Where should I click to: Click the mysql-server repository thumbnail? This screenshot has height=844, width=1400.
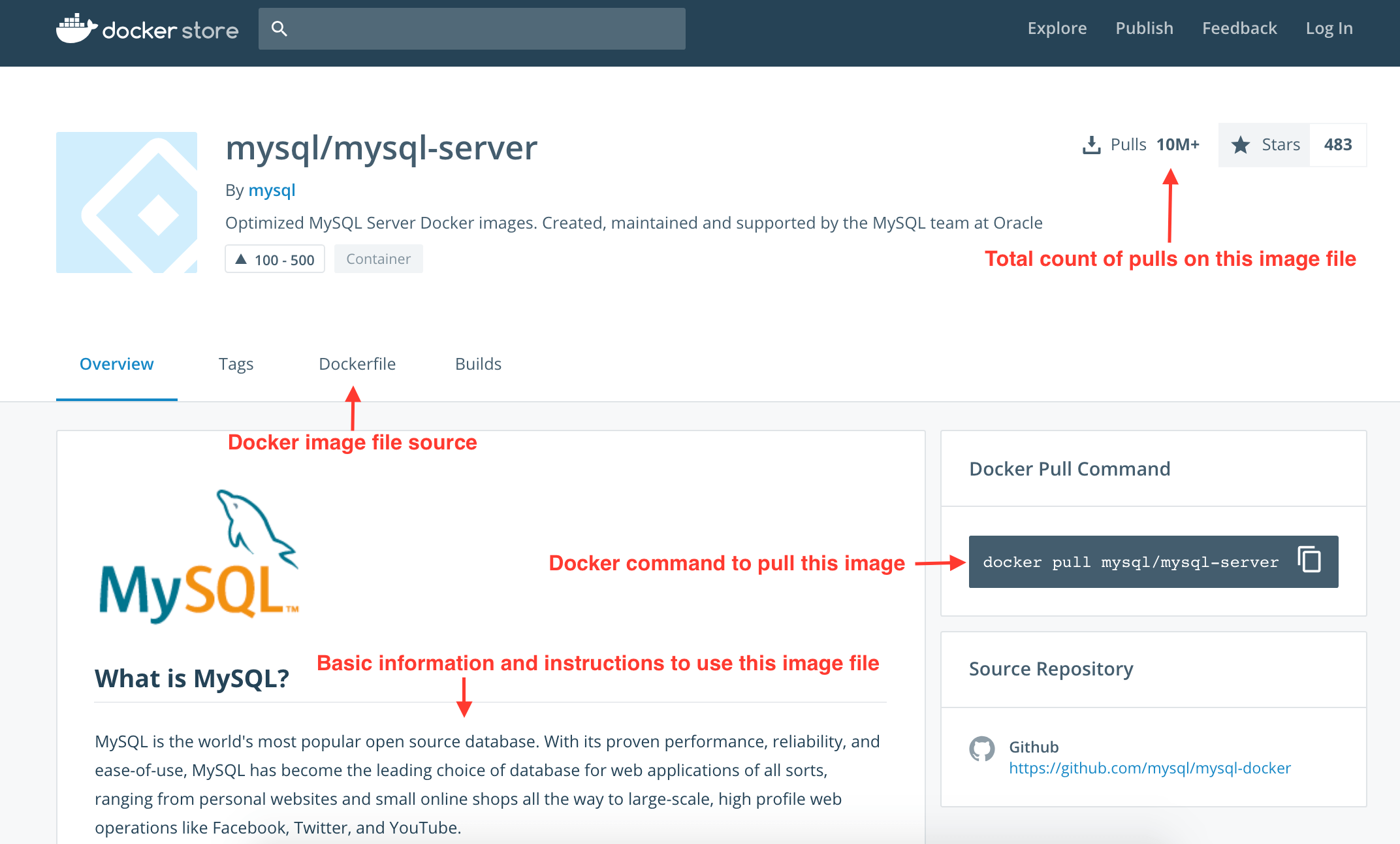(x=127, y=203)
